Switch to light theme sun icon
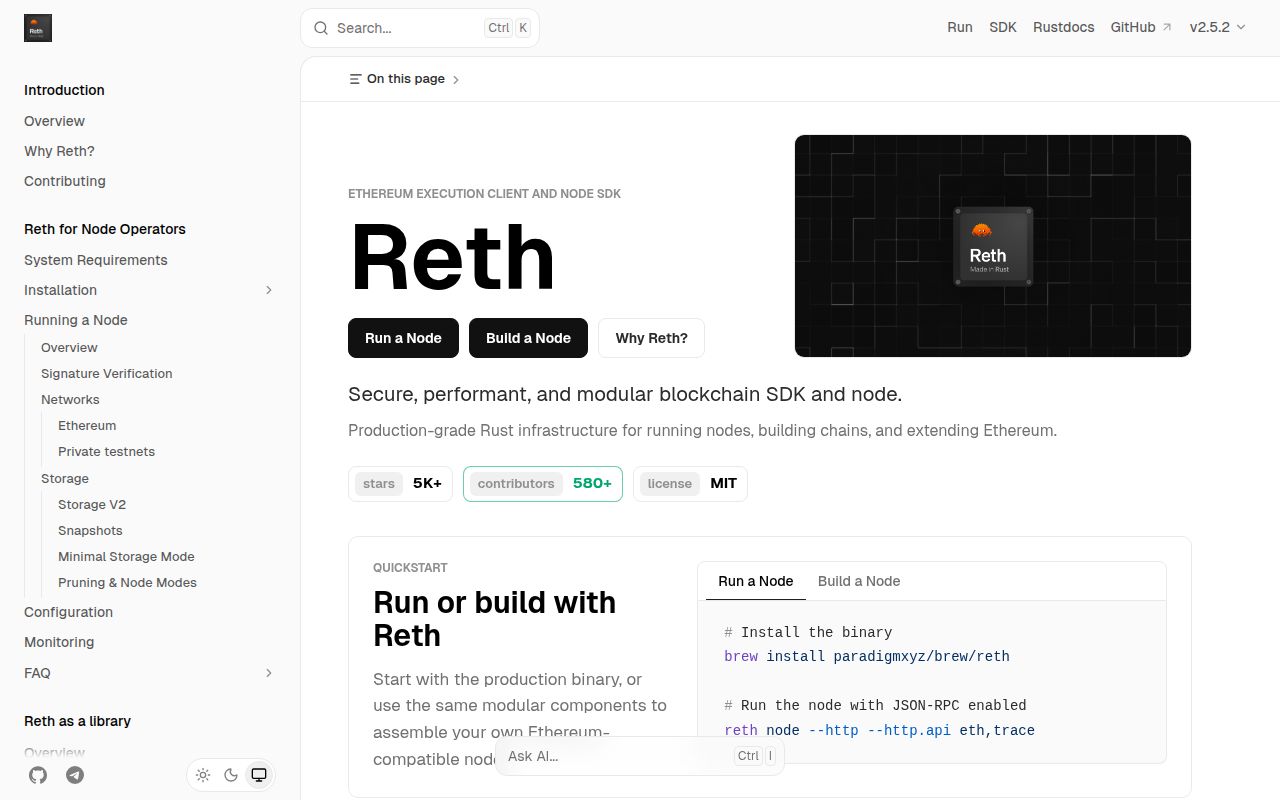This screenshot has height=800, width=1280. click(203, 775)
